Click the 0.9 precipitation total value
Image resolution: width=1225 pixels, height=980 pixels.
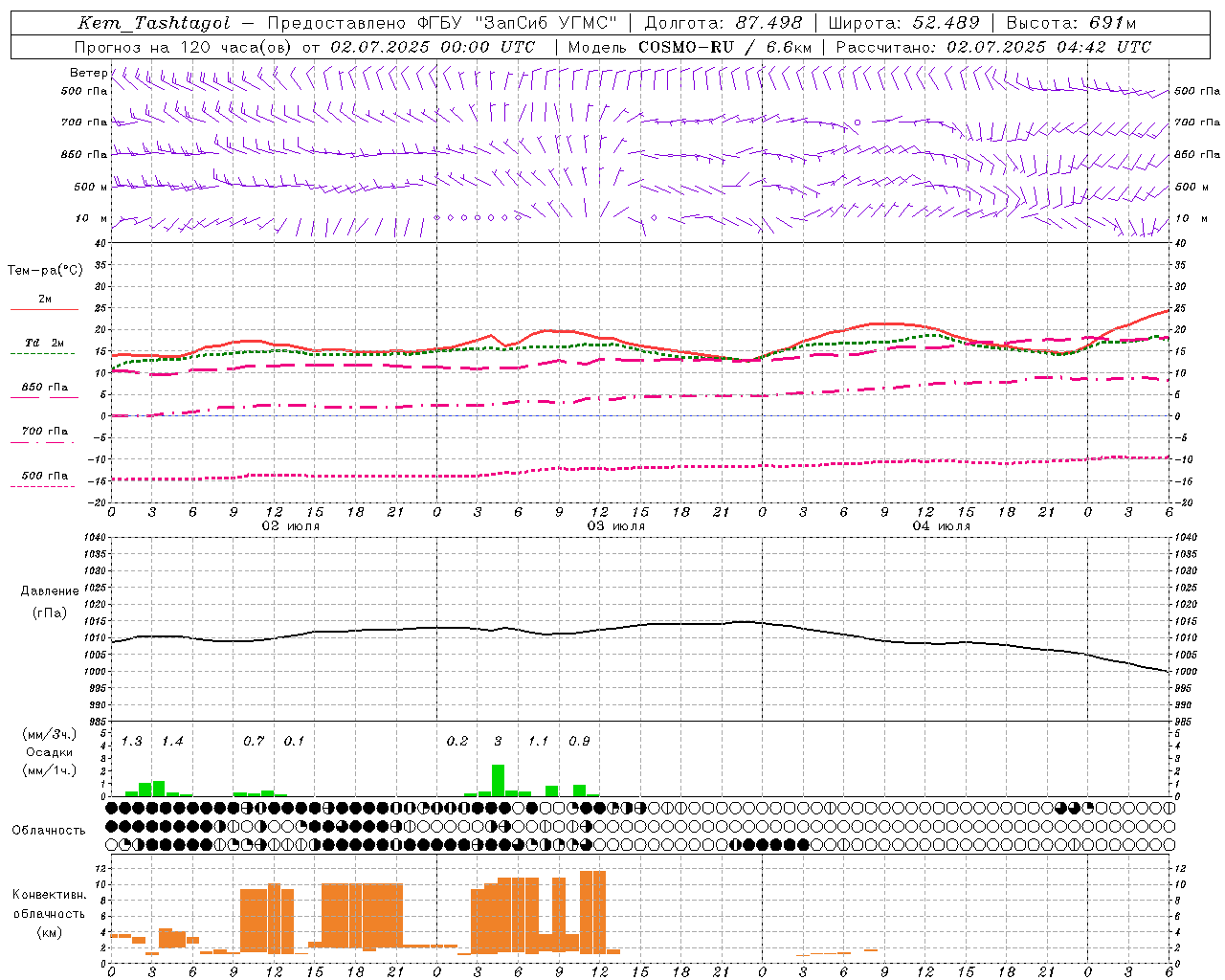(579, 742)
